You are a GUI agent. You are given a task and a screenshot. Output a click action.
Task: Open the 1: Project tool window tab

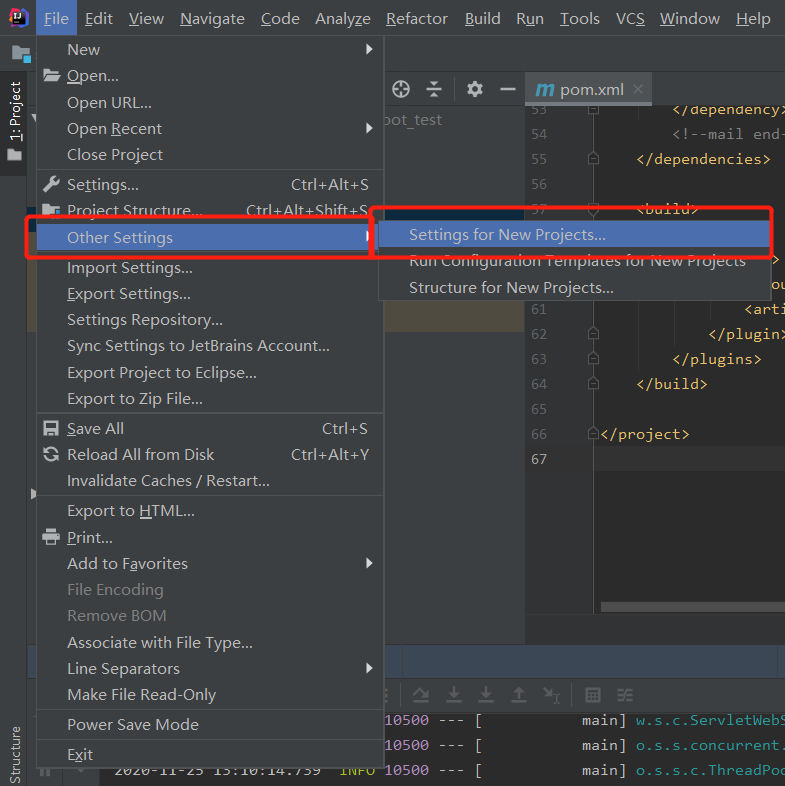15,122
